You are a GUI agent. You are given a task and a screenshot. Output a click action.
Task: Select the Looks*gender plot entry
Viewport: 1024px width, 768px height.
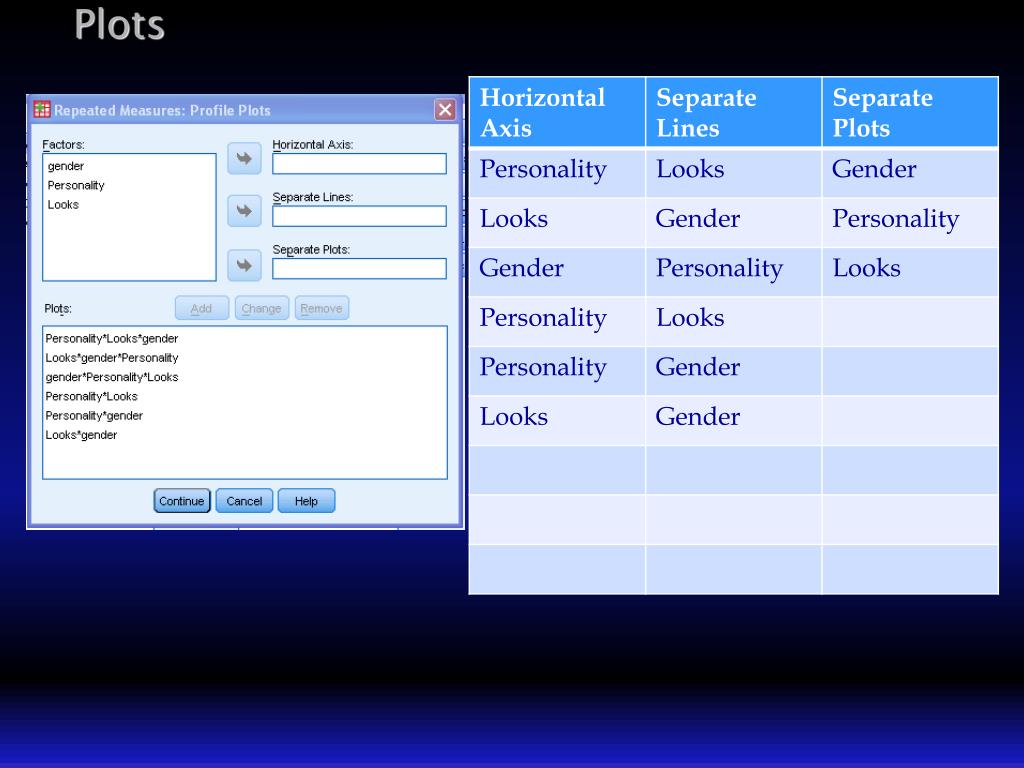point(81,435)
